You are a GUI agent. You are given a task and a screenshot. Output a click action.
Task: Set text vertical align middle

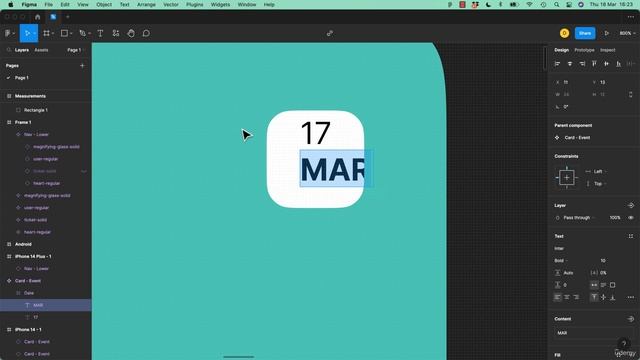(604, 297)
